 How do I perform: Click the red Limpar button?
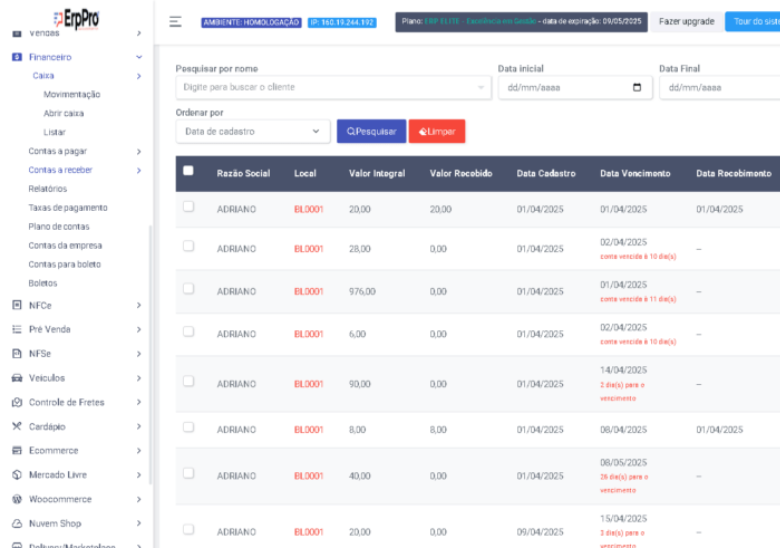(437, 131)
